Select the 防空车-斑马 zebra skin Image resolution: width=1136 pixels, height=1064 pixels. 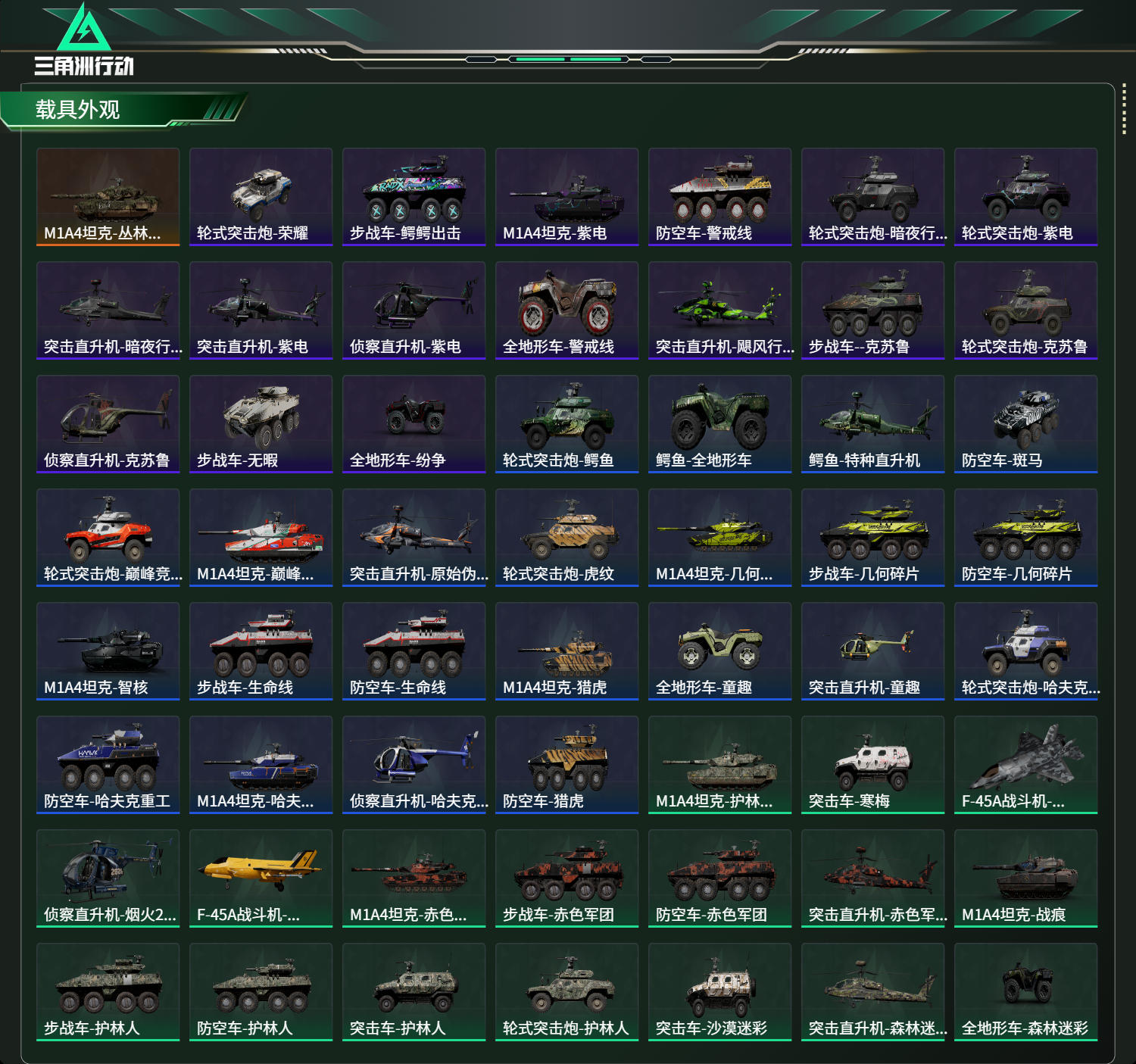click(x=1026, y=424)
